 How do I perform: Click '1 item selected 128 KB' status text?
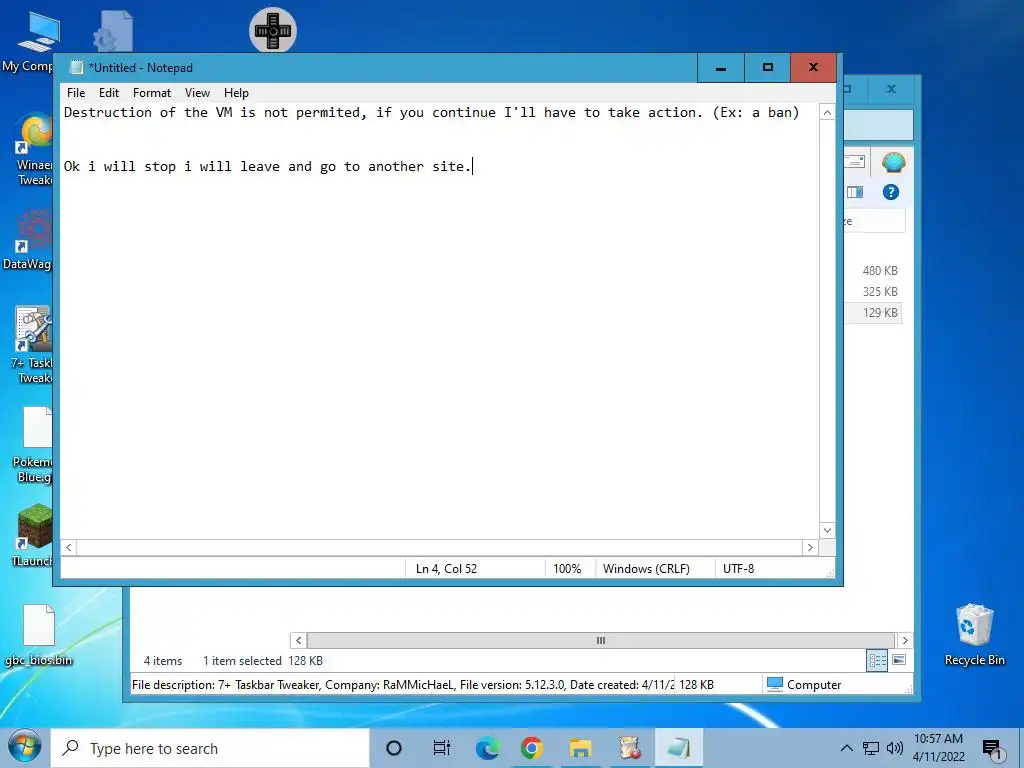tap(263, 661)
